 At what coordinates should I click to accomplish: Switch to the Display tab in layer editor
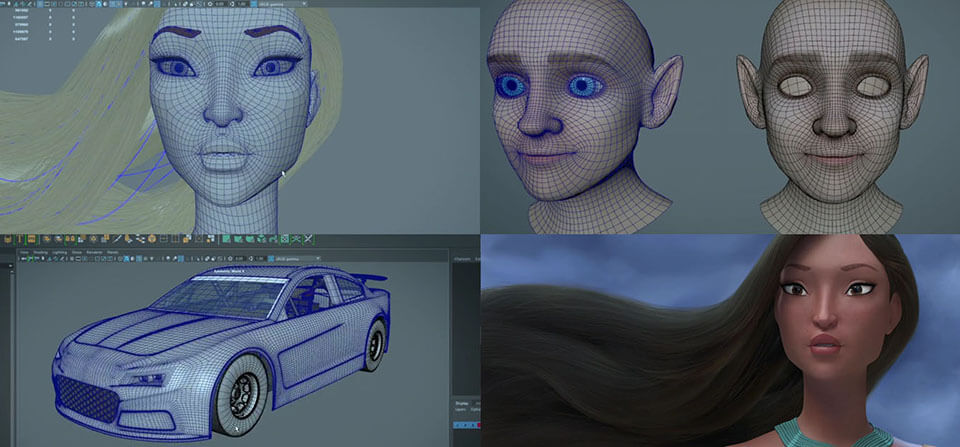pos(462,404)
